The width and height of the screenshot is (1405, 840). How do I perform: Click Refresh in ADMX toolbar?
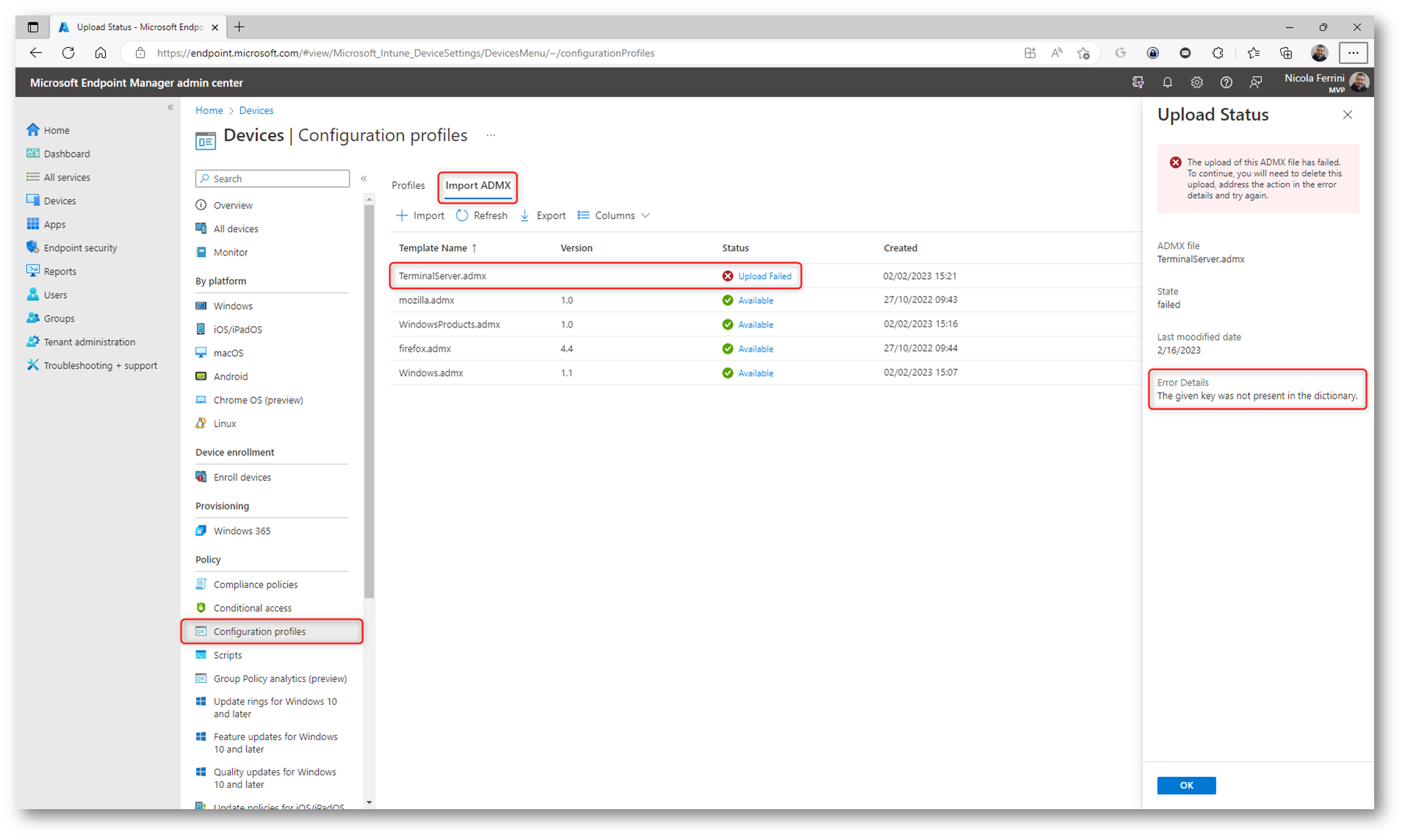[x=482, y=215]
